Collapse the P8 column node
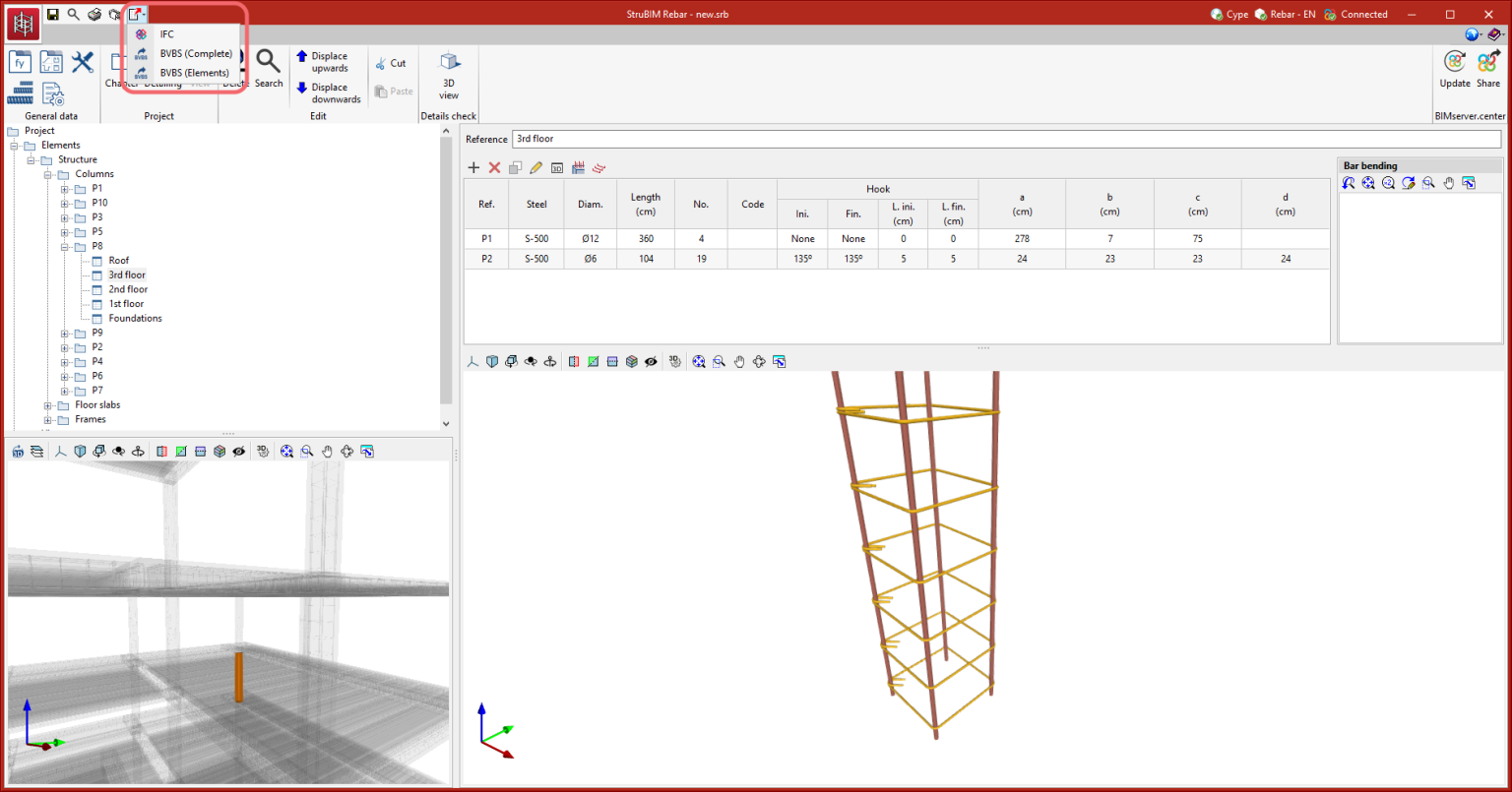 65,246
